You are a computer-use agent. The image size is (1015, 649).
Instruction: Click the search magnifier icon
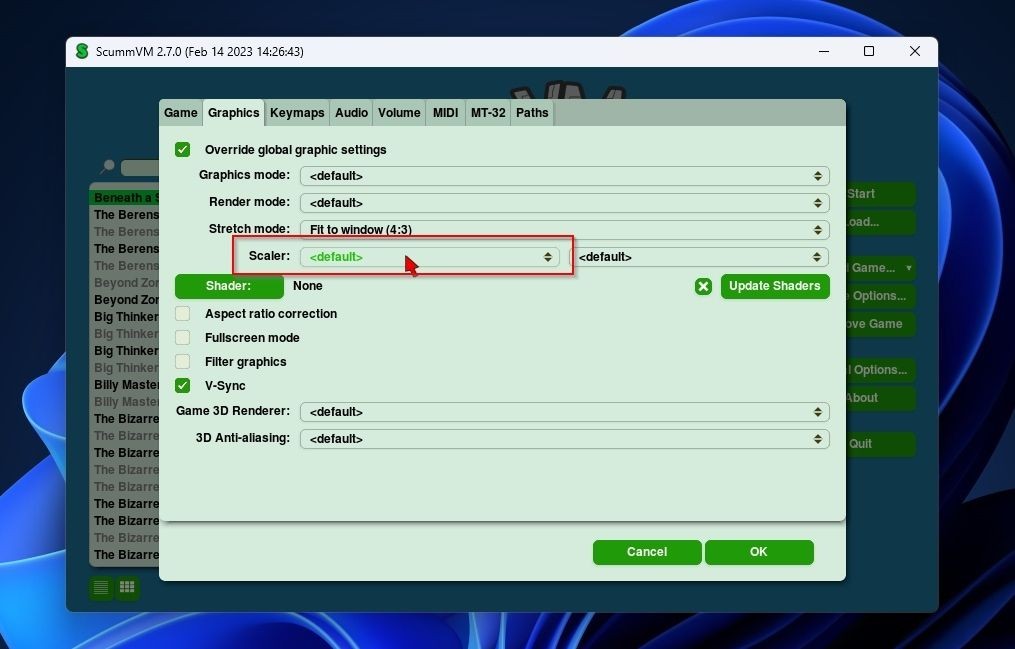(x=107, y=167)
